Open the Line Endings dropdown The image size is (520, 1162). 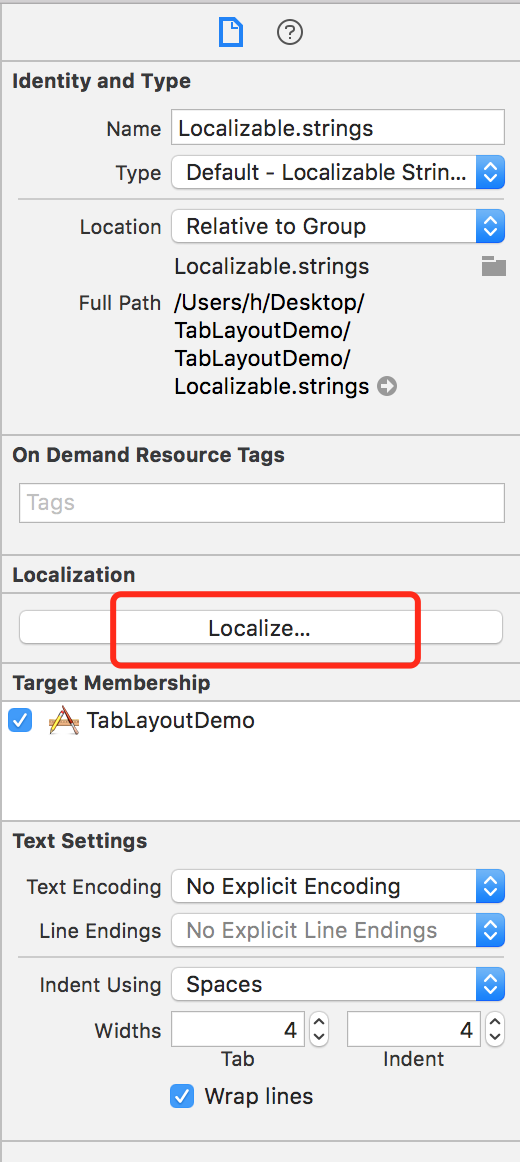pyautogui.click(x=338, y=930)
